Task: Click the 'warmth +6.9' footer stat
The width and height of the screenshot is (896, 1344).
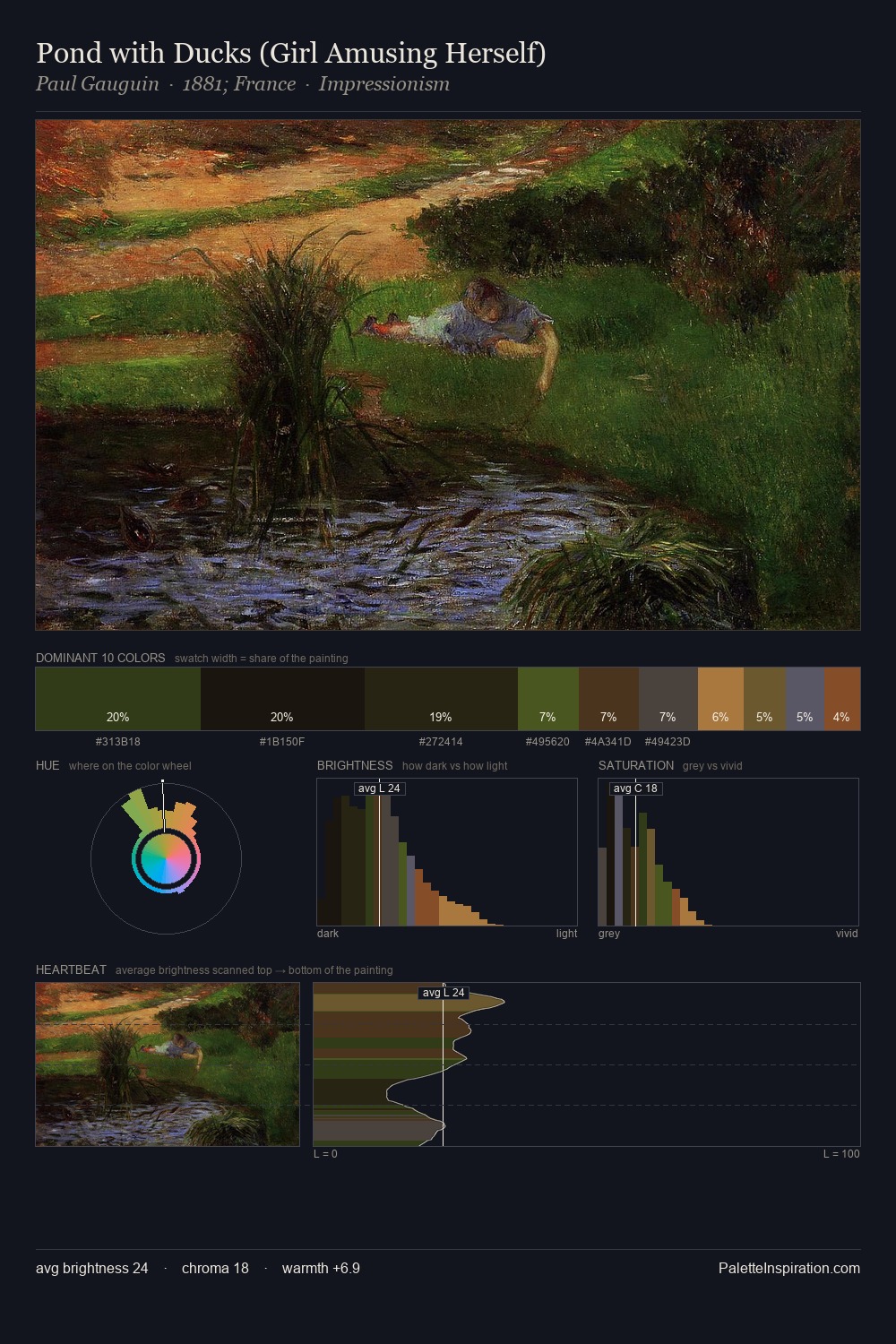Action: [321, 1268]
